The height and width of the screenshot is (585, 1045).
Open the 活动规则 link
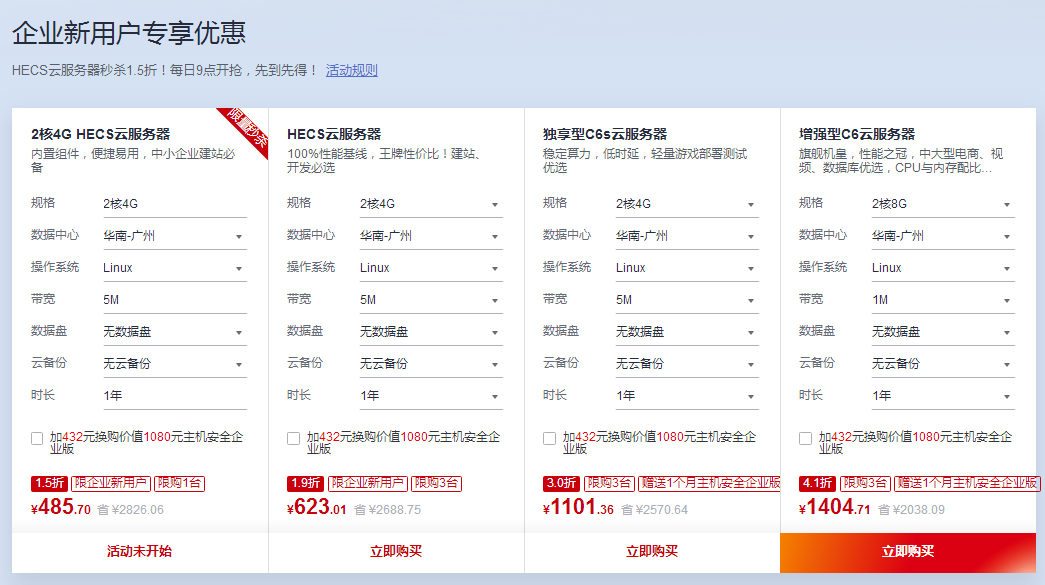coord(351,70)
